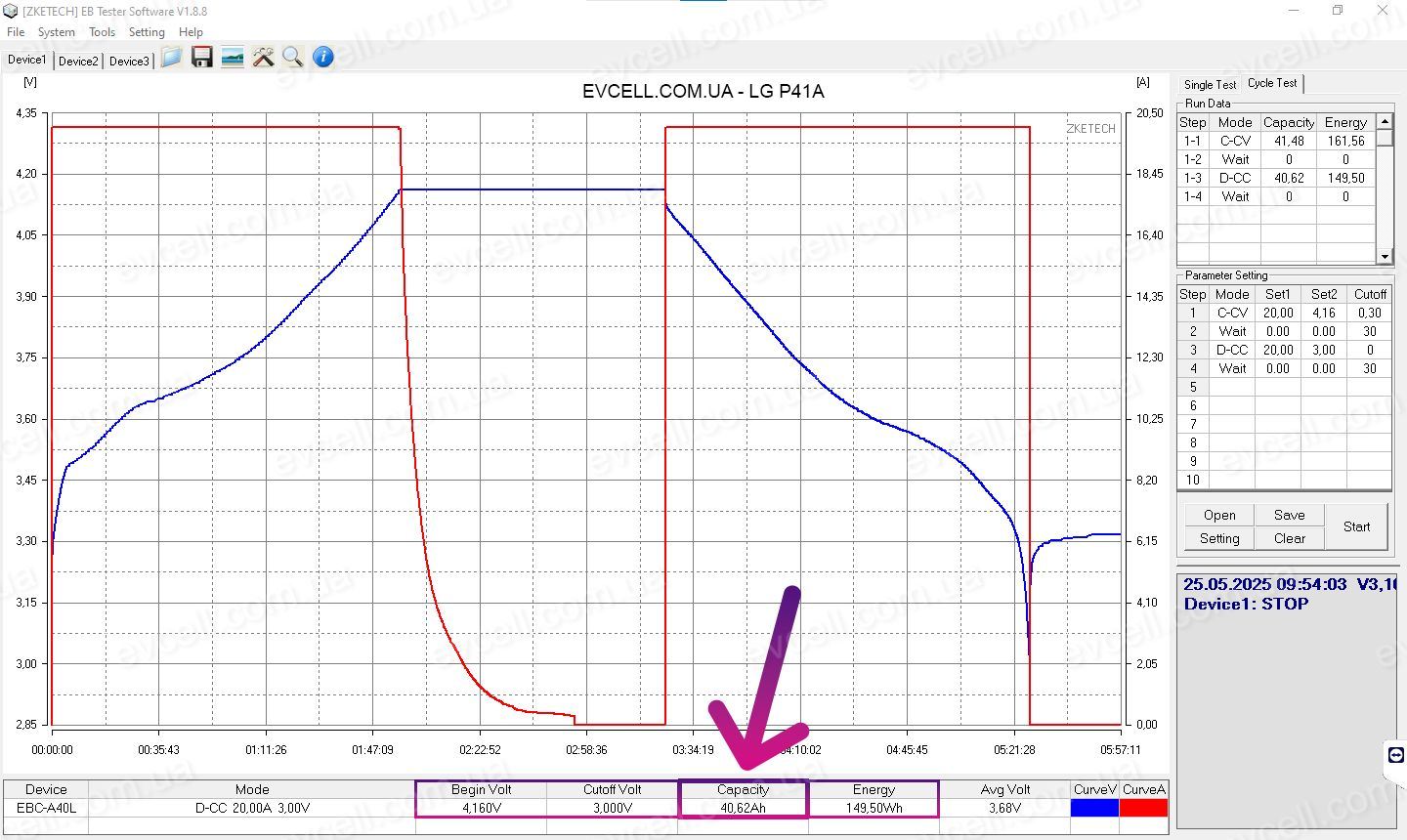1407x840 pixels.
Task: Click the 40,62Ah capacity value in status table
Action: point(744,808)
